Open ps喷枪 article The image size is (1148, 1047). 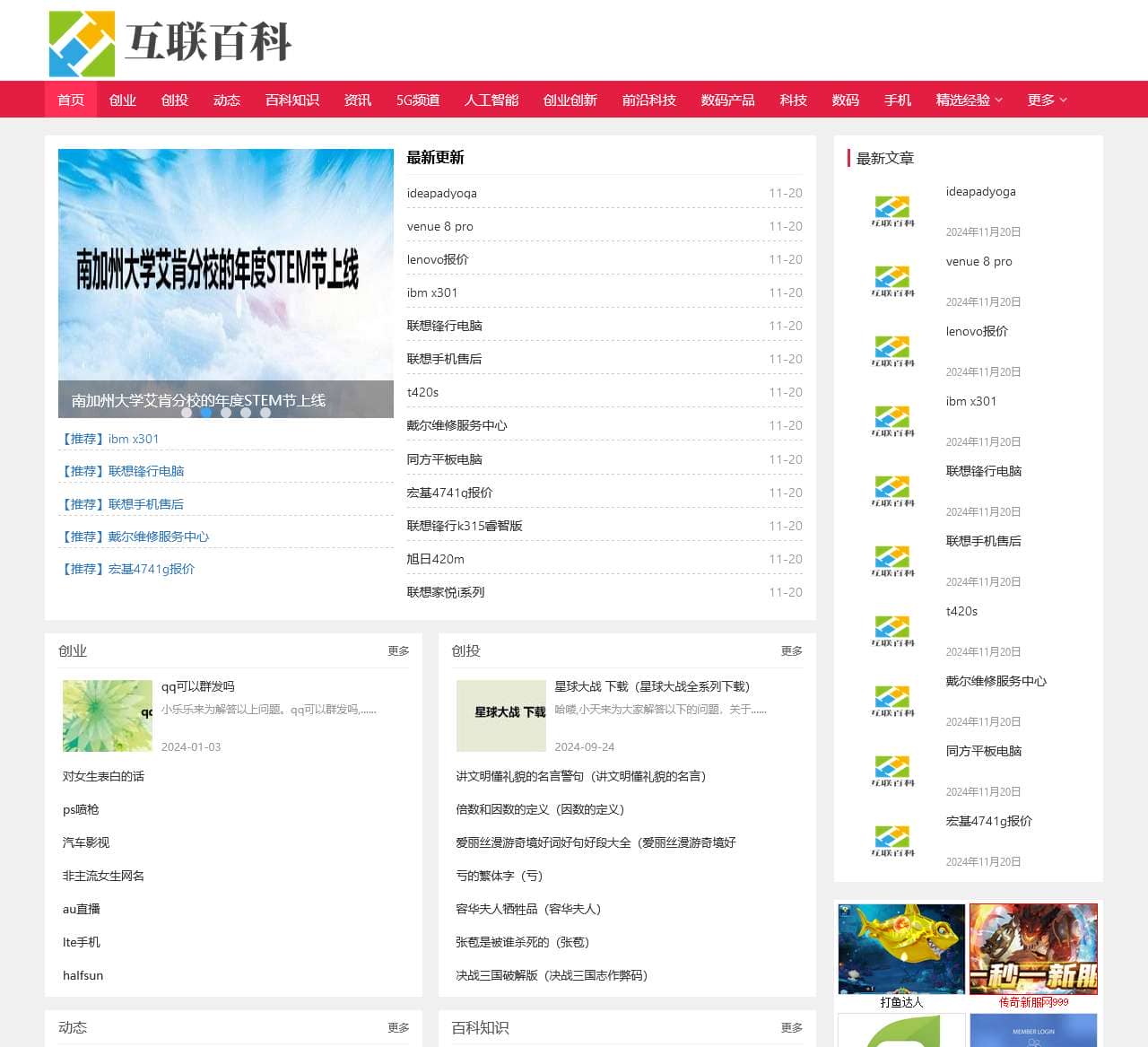(x=81, y=809)
